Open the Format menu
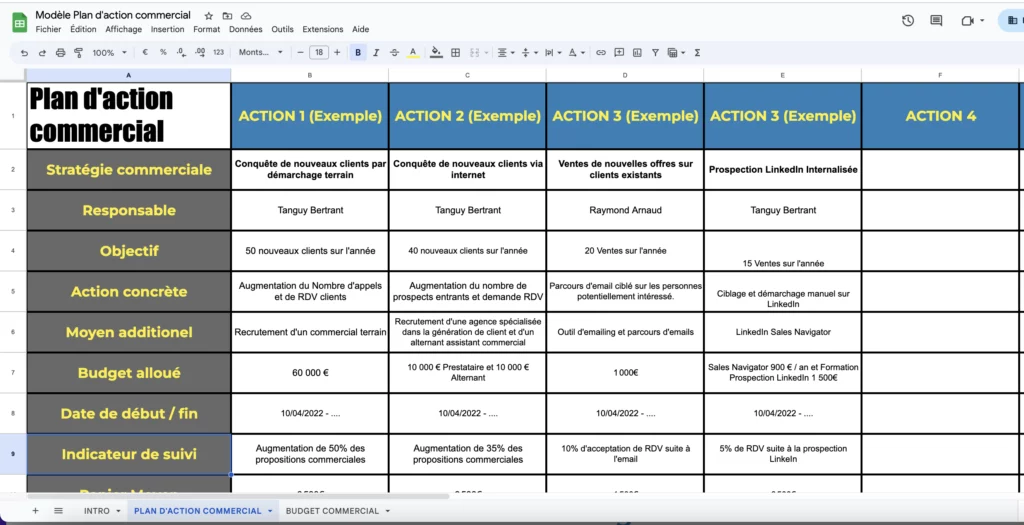 pyautogui.click(x=206, y=29)
